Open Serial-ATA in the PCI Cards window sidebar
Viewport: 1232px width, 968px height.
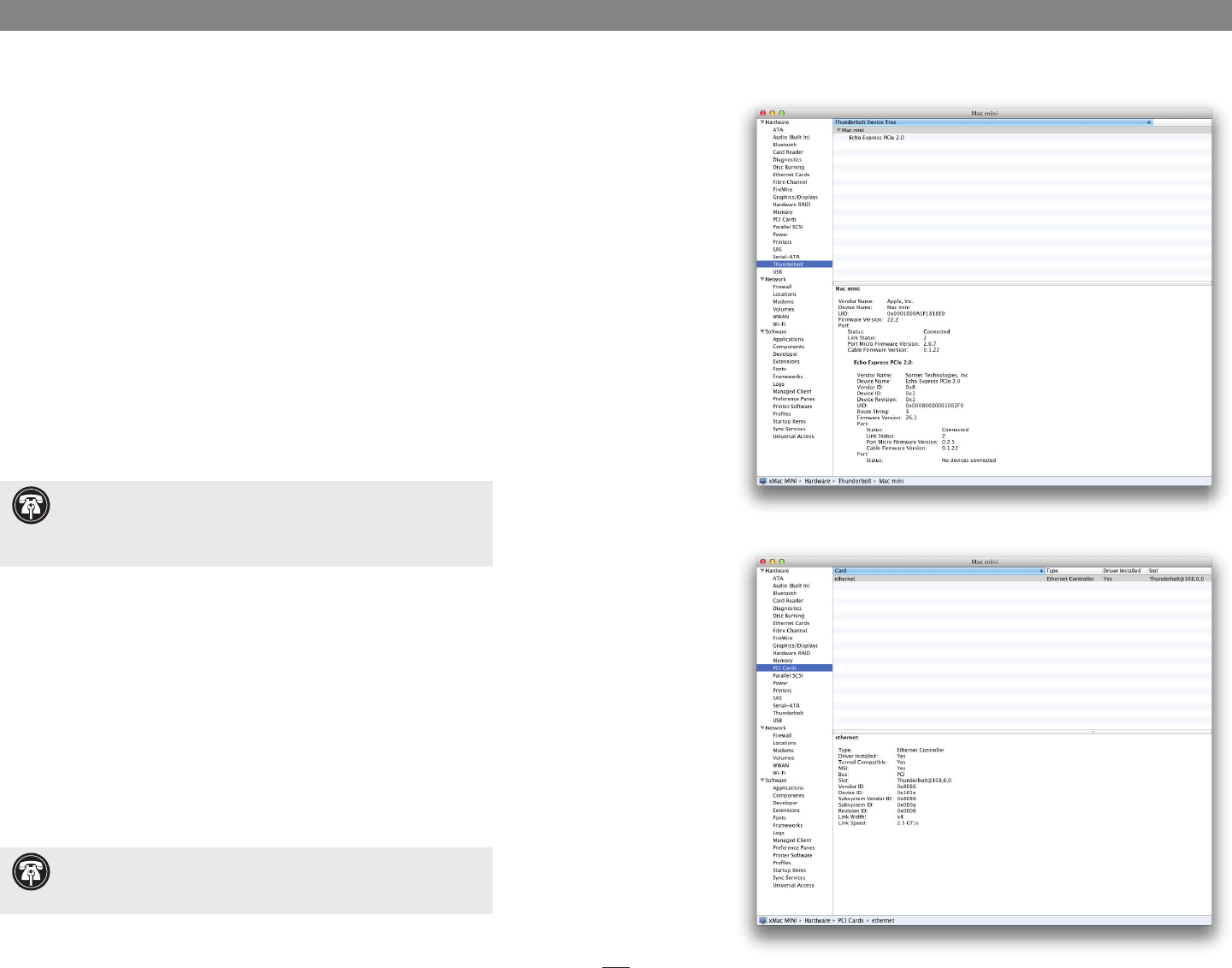tap(786, 705)
